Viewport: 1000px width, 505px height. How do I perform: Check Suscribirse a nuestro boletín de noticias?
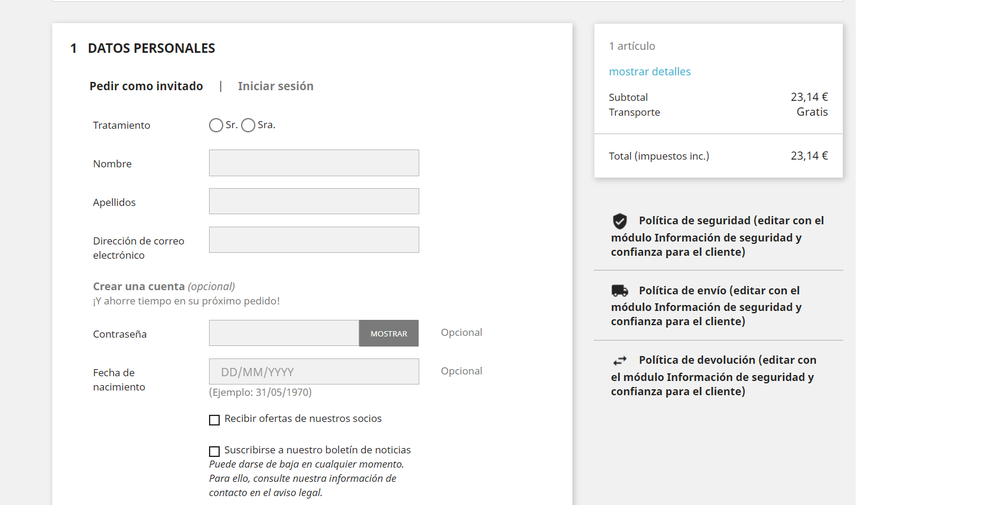pyautogui.click(x=214, y=451)
